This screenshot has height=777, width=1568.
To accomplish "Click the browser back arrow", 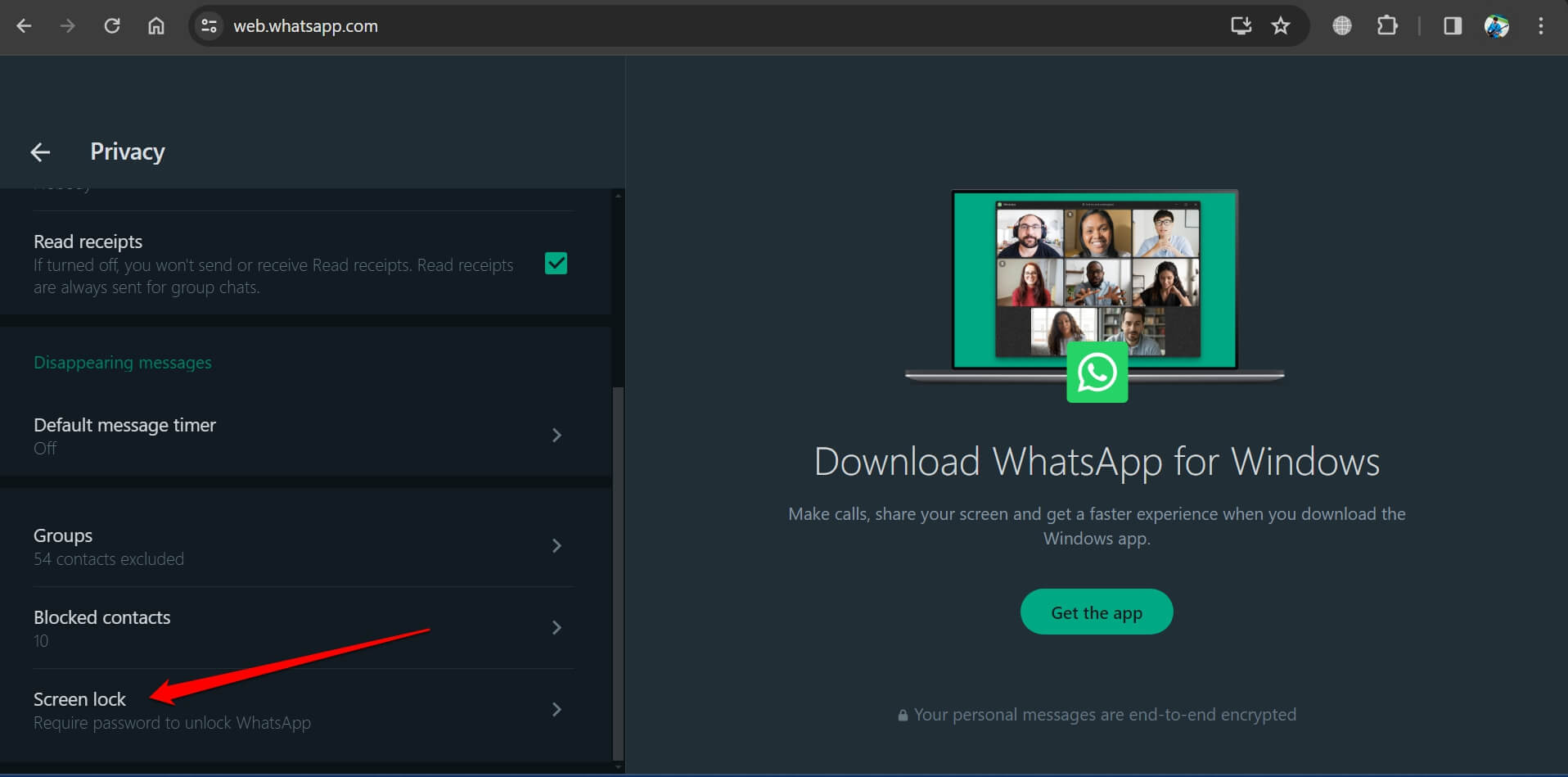I will [x=24, y=26].
